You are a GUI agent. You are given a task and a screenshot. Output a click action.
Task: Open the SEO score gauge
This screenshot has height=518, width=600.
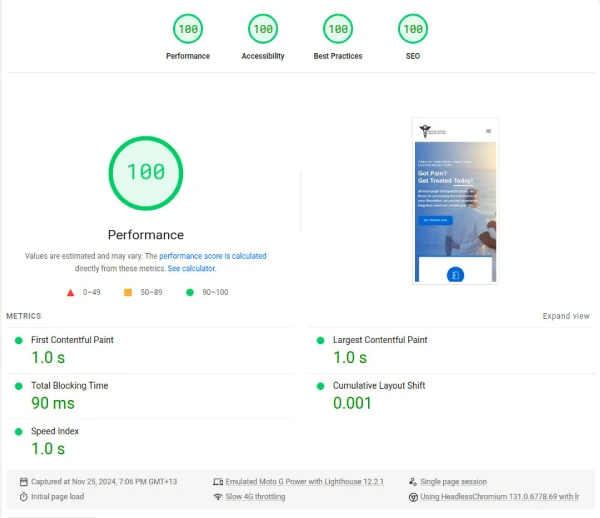pyautogui.click(x=412, y=30)
